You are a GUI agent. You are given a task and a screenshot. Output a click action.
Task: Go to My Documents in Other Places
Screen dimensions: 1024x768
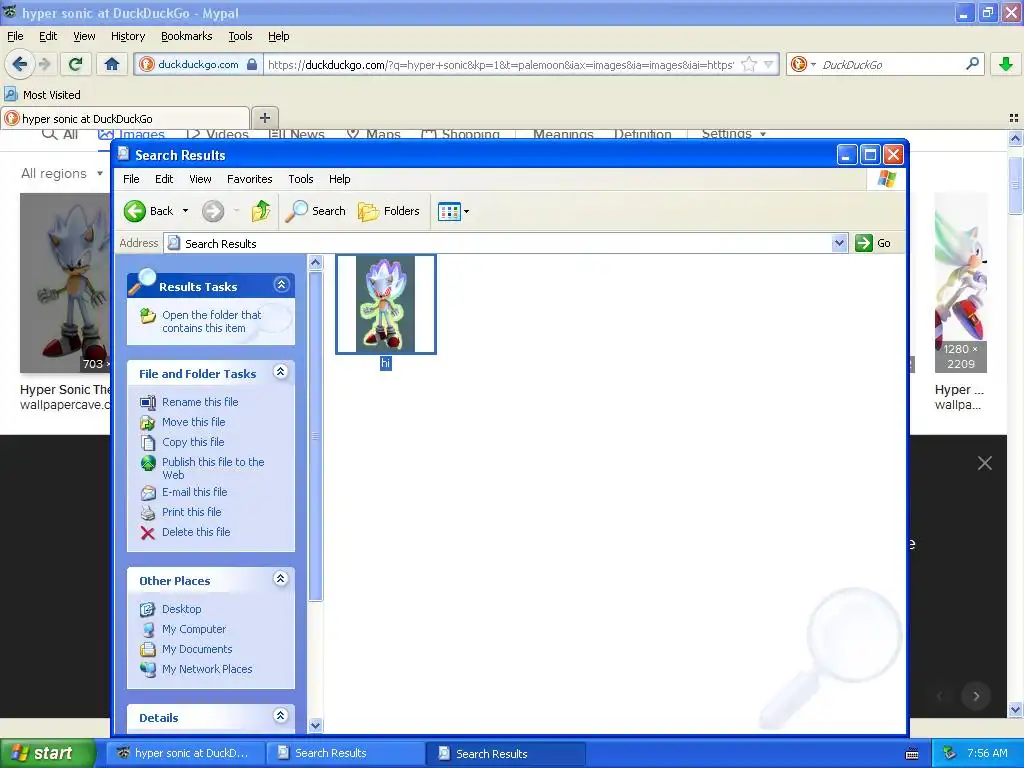click(197, 649)
